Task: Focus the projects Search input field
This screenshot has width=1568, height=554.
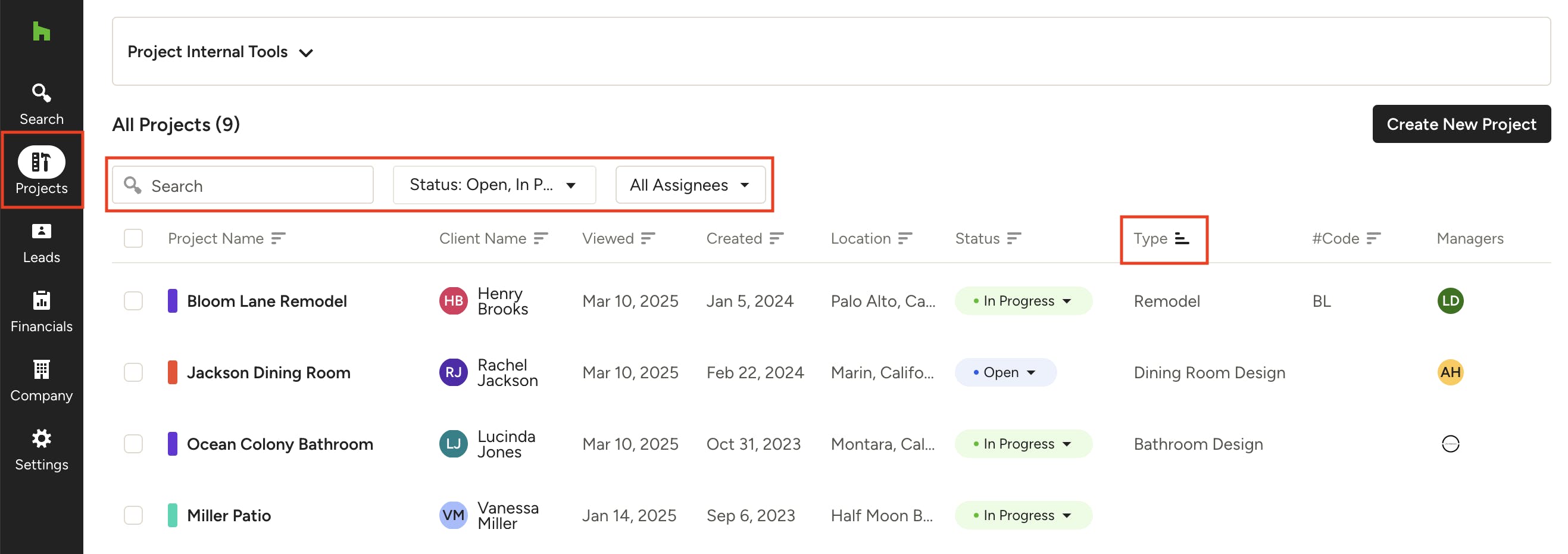Action: [x=242, y=185]
